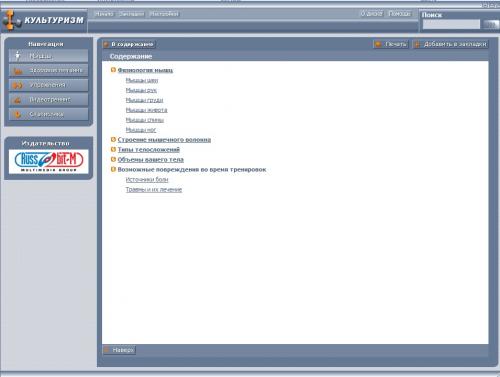This screenshot has width=500, height=377.
Task: Click the orange icon on В содержание button
Action: 106,44
